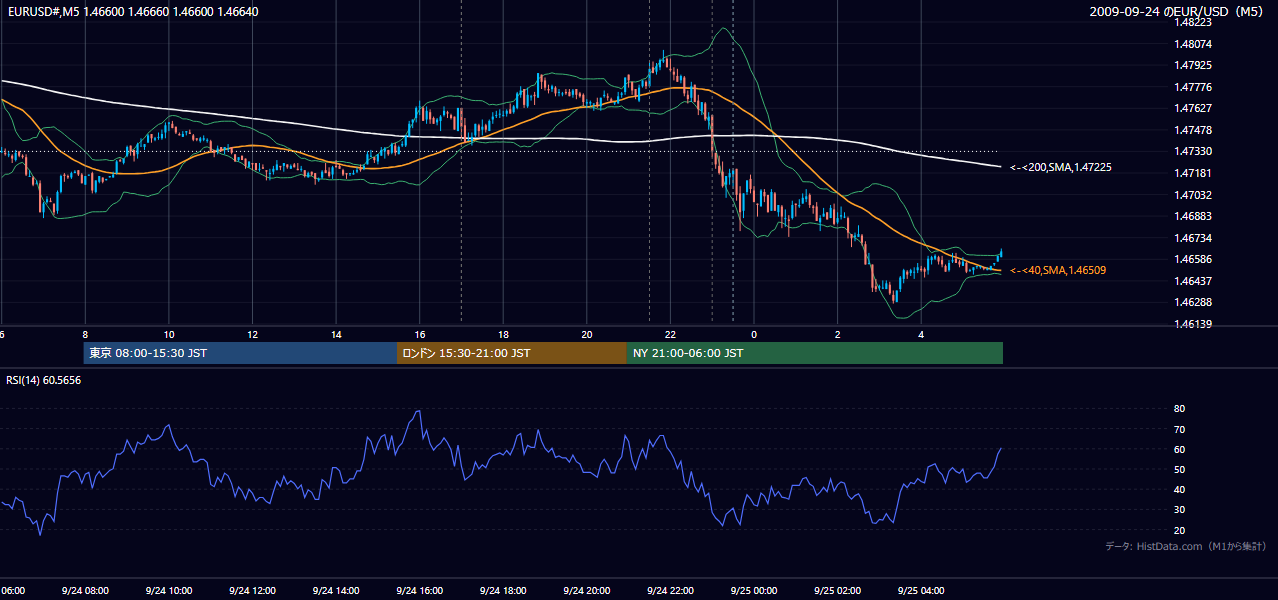The height and width of the screenshot is (600, 1278).
Task: Click hour label 22 on the price chart axis
Action: [x=671, y=335]
